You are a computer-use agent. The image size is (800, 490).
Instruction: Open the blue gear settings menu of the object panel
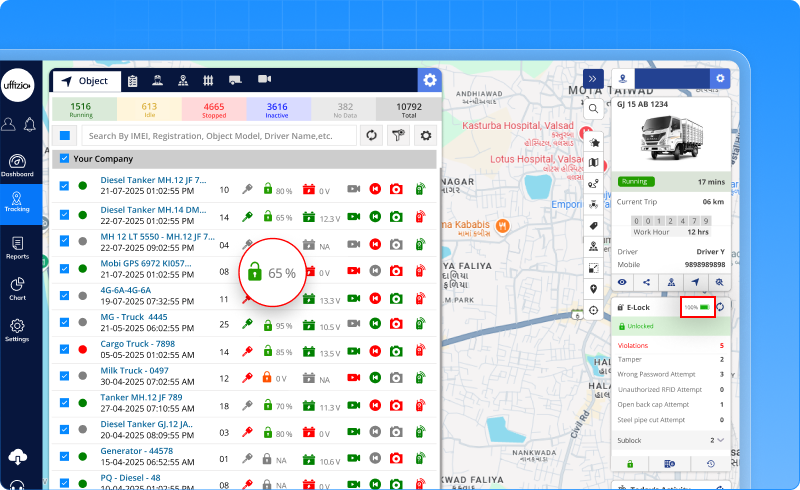point(428,81)
